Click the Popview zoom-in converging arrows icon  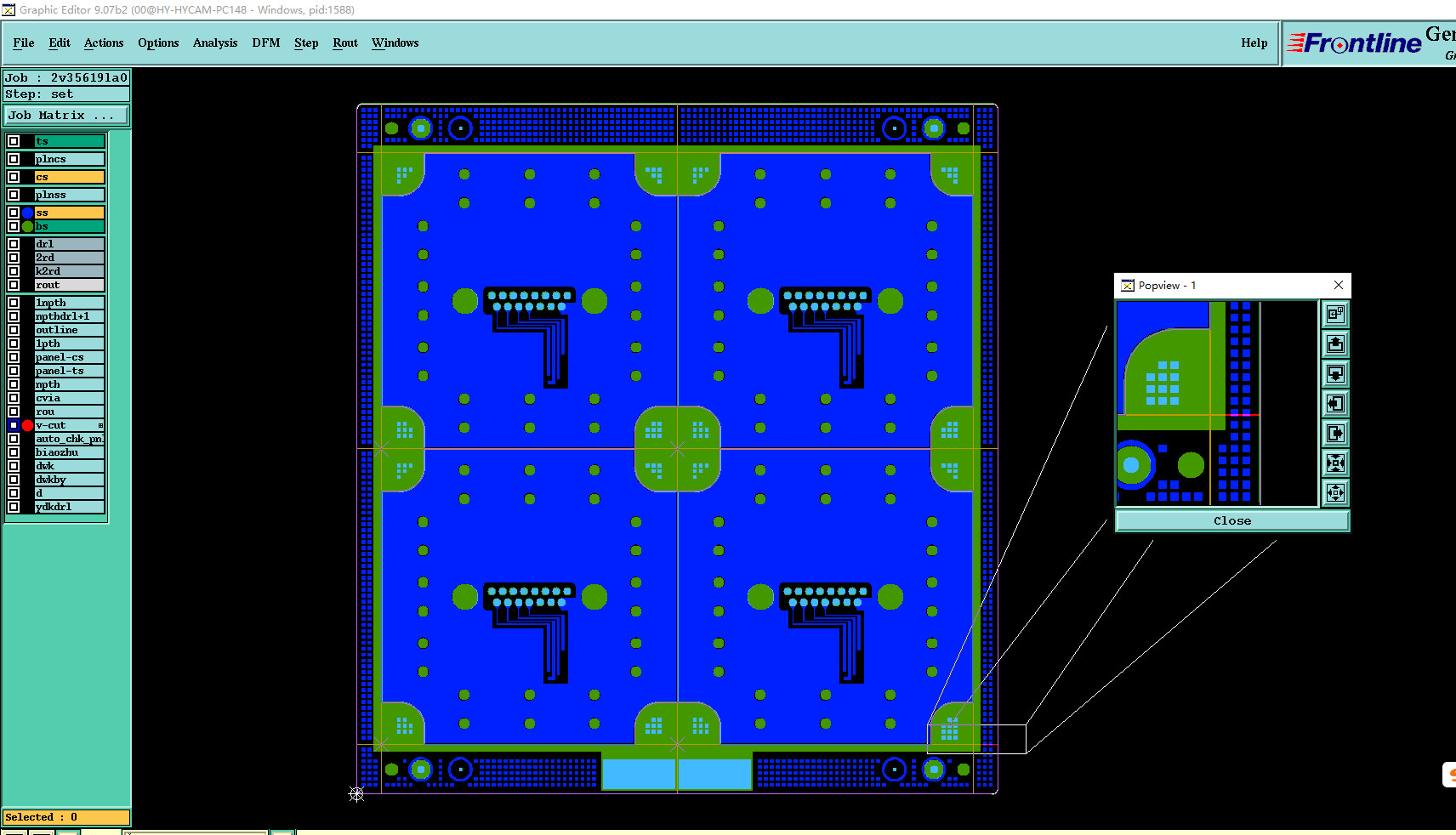tap(1335, 463)
